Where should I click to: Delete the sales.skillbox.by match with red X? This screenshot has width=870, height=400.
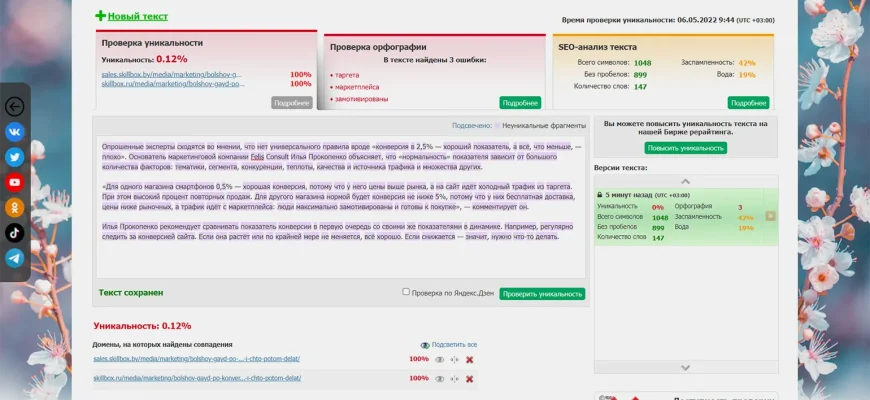pos(469,360)
